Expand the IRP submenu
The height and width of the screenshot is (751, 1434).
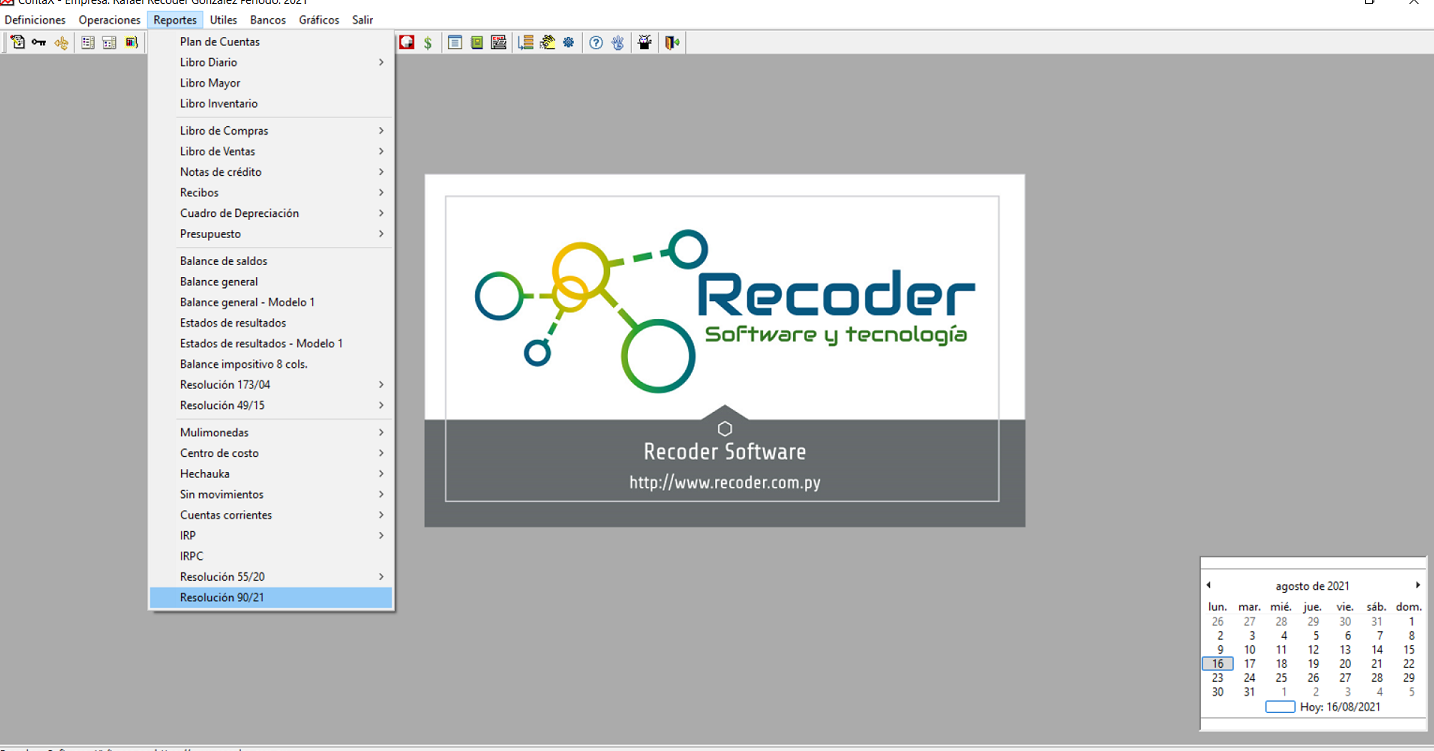tap(271, 536)
